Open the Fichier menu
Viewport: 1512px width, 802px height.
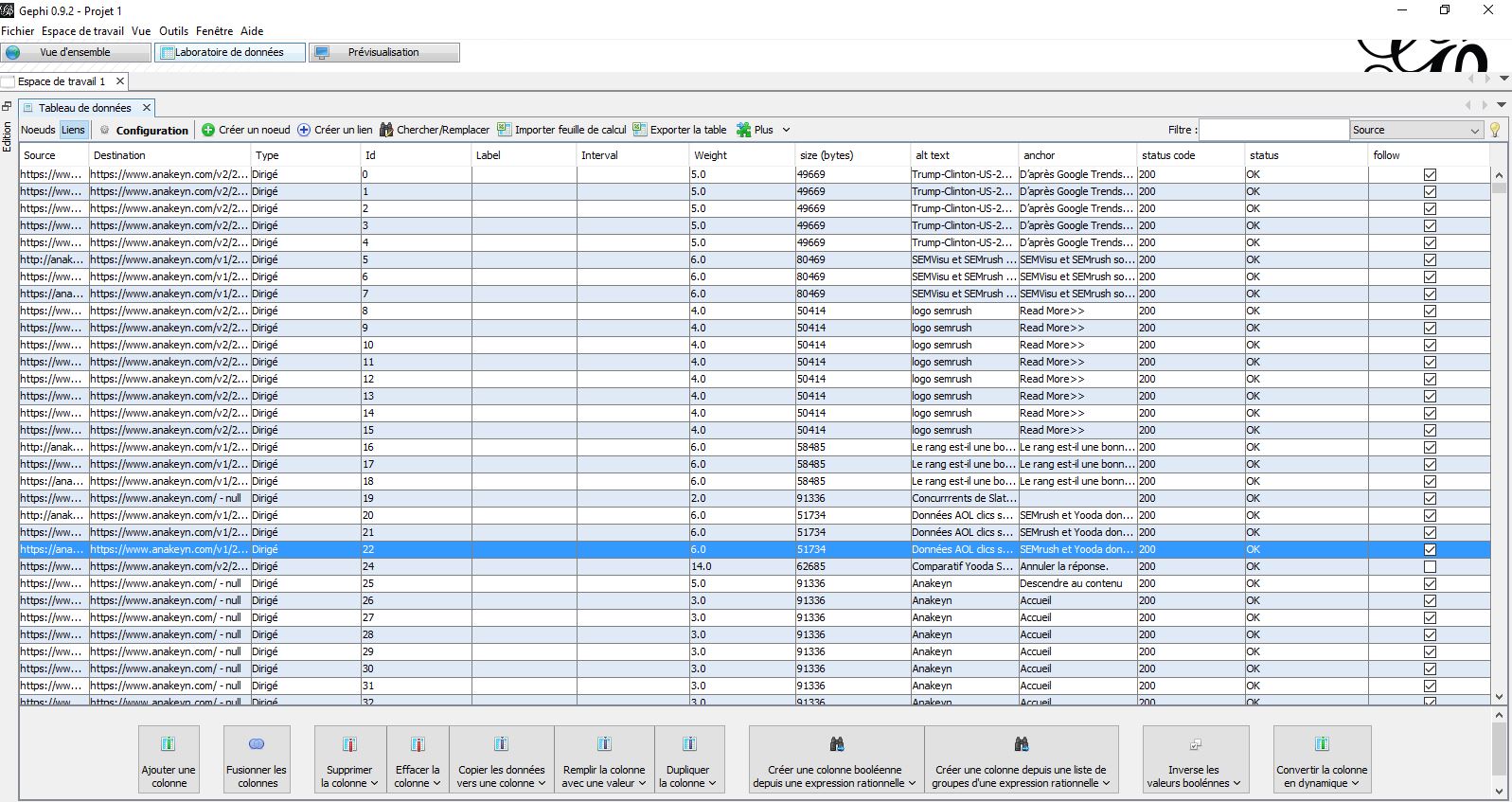point(18,31)
